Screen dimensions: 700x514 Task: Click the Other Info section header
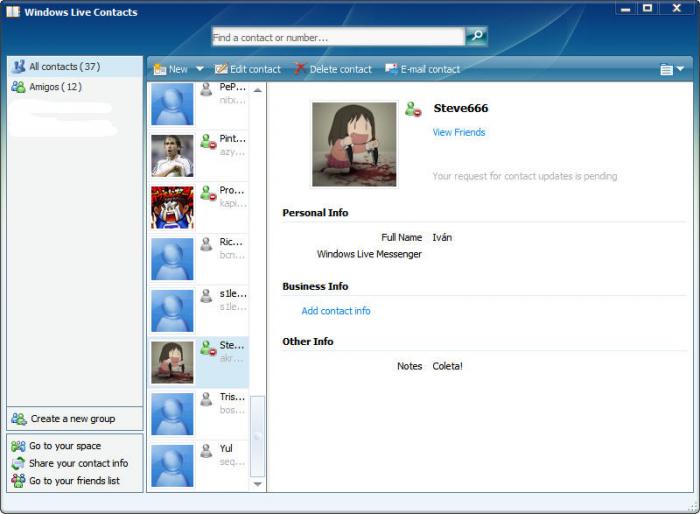[x=308, y=342]
